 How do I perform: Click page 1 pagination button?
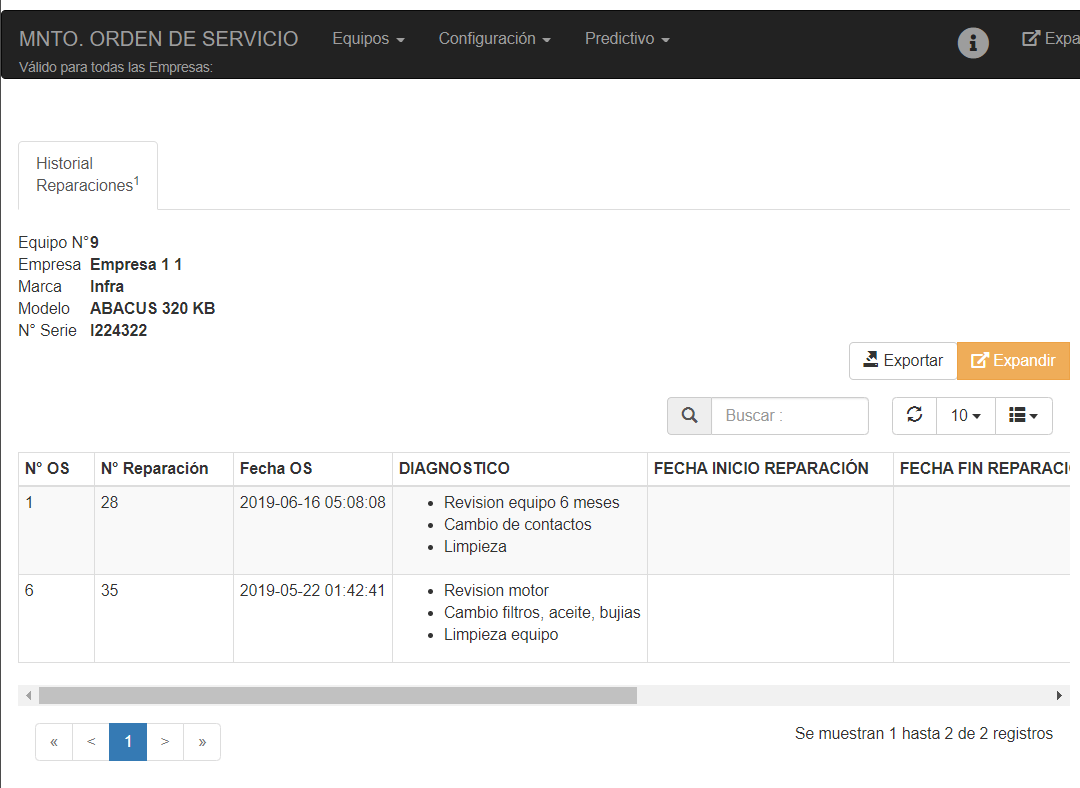pyautogui.click(x=128, y=742)
